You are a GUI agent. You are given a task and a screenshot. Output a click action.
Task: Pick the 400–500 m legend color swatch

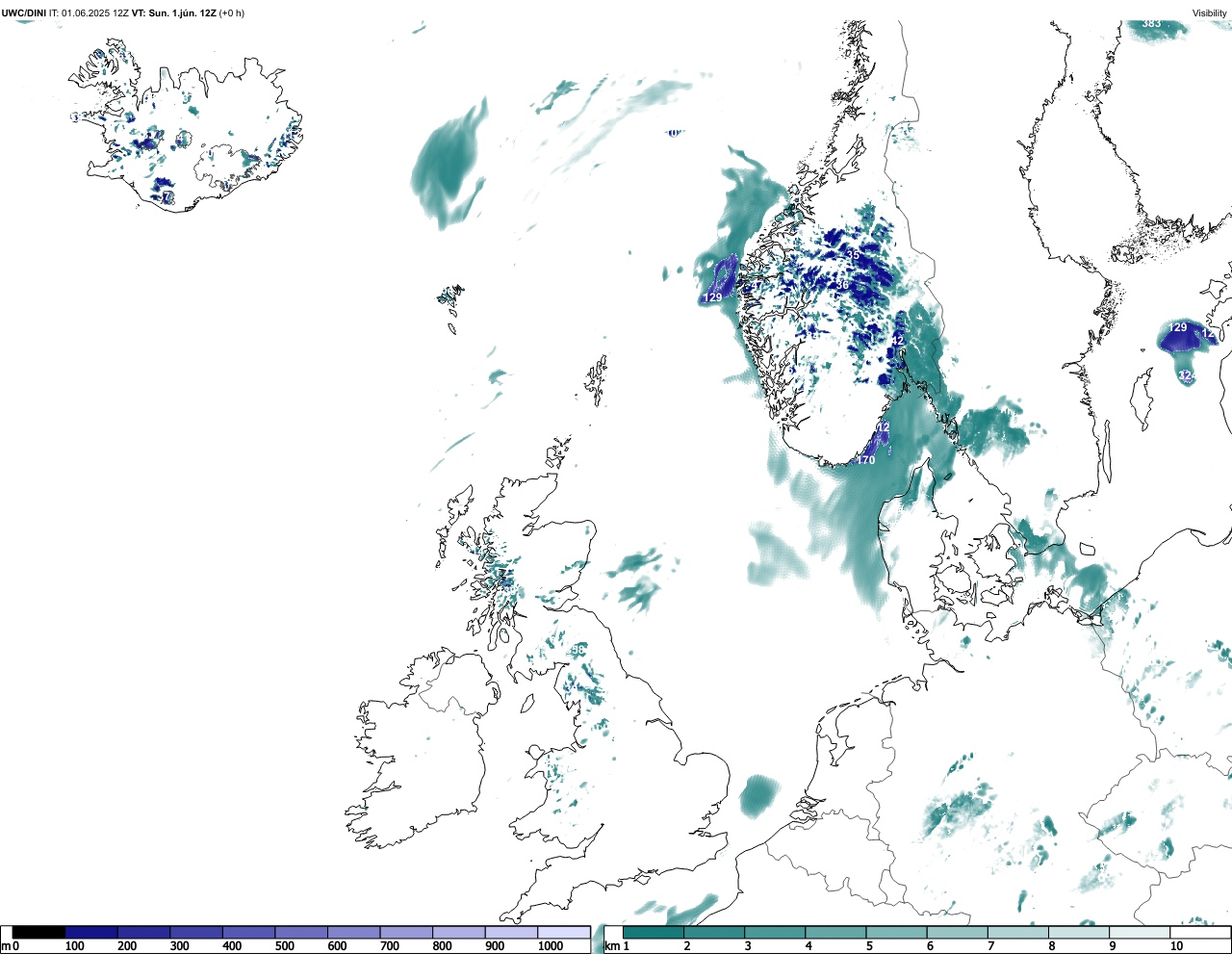[x=249, y=932]
